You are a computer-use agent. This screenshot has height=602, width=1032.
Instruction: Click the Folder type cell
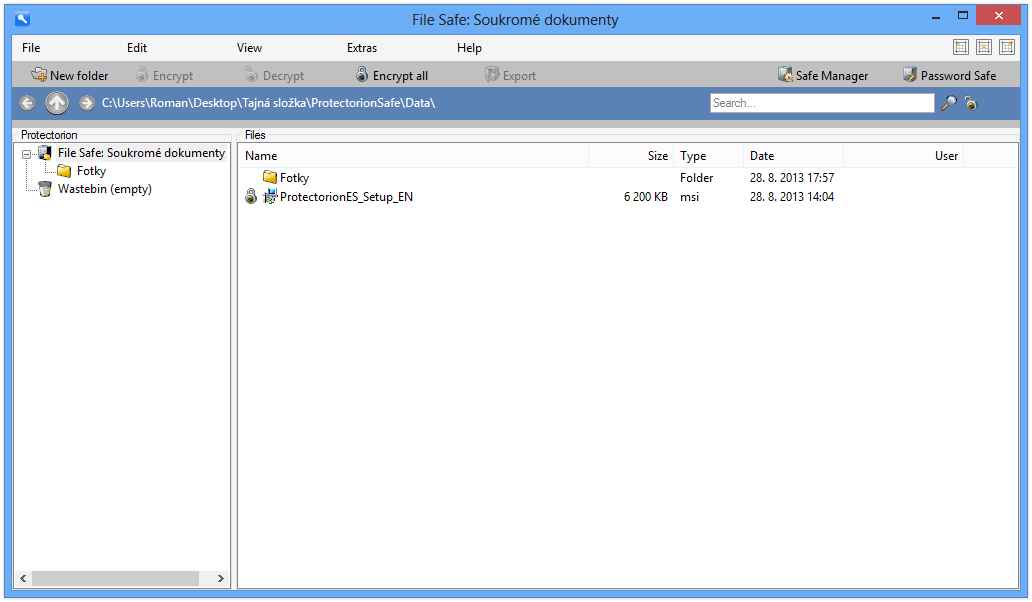point(696,178)
